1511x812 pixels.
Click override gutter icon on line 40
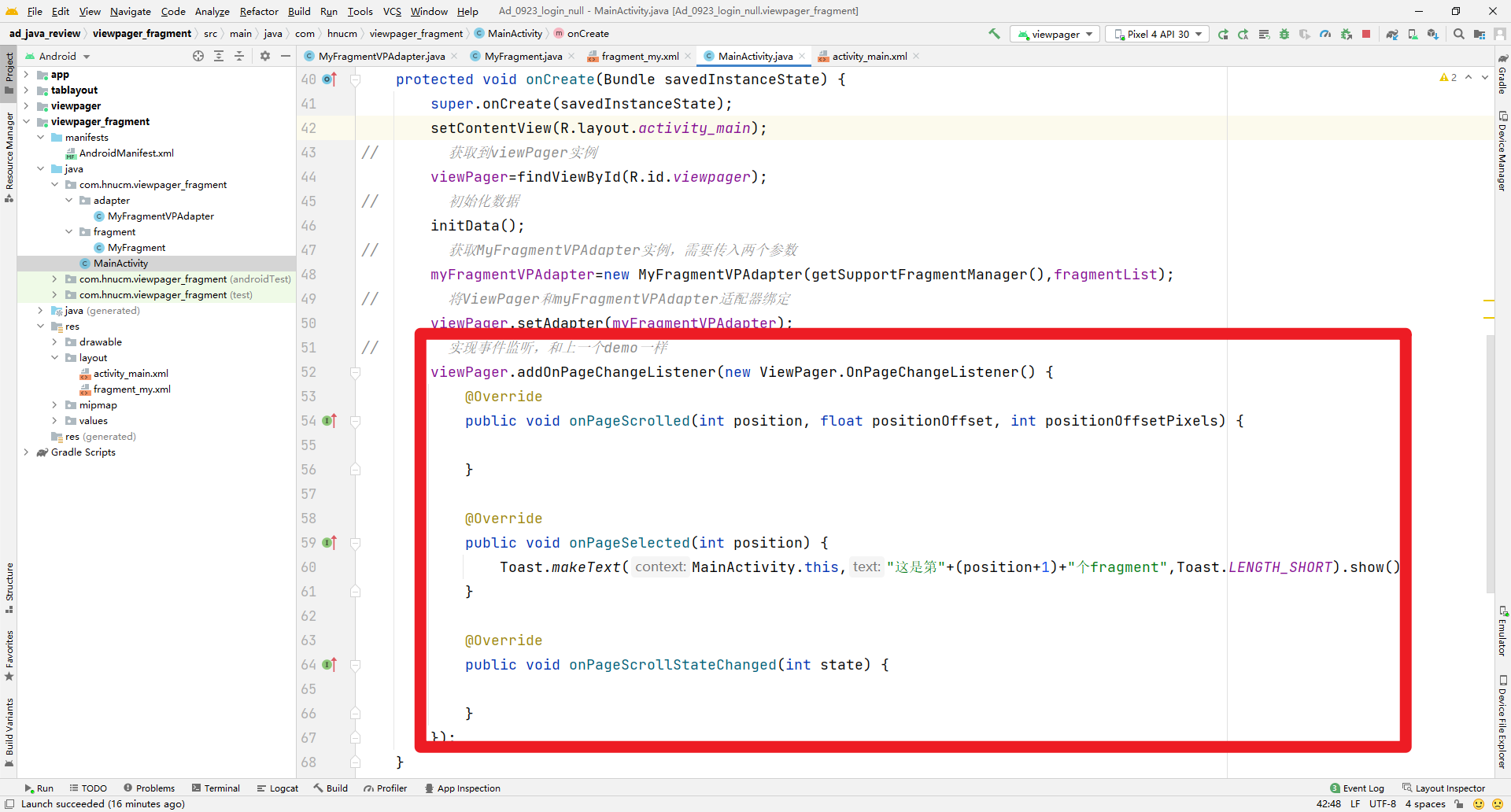(x=330, y=79)
